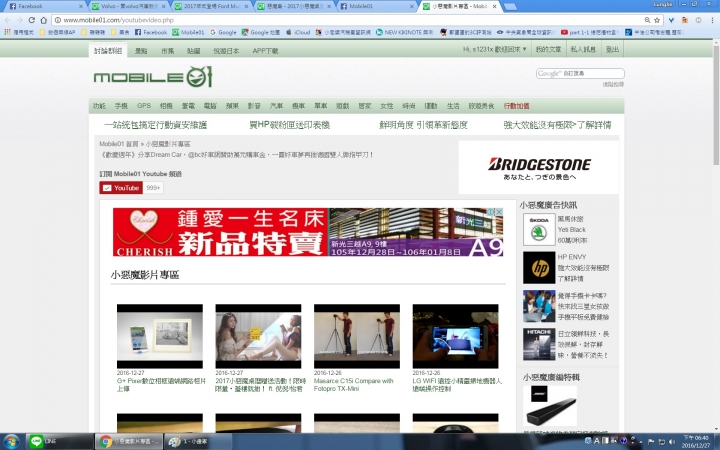The width and height of the screenshot is (720, 450).
Task: Open the Chrome window in taskbar
Action: [x=129, y=442]
